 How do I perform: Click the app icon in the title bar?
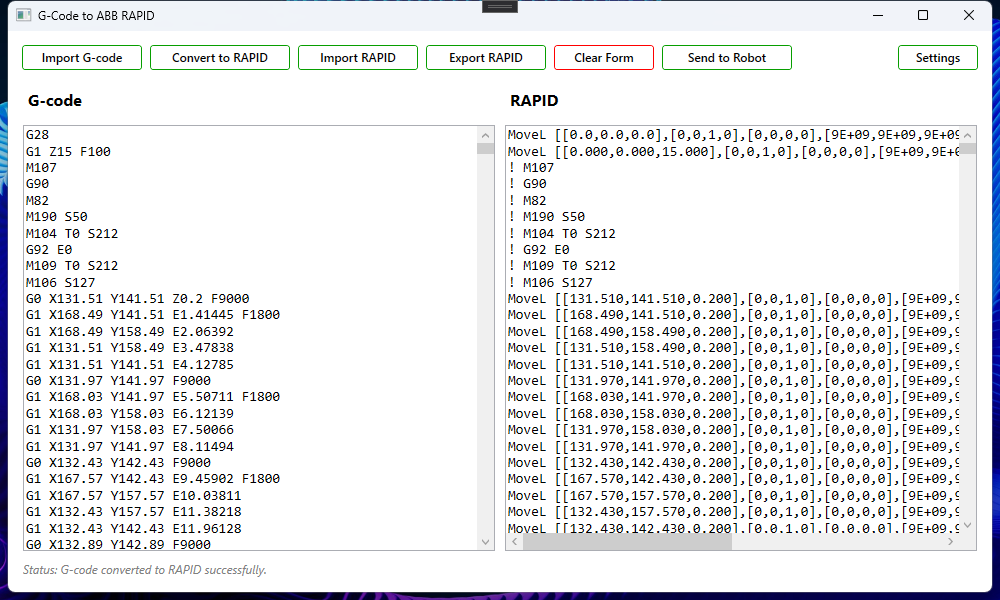23,16
